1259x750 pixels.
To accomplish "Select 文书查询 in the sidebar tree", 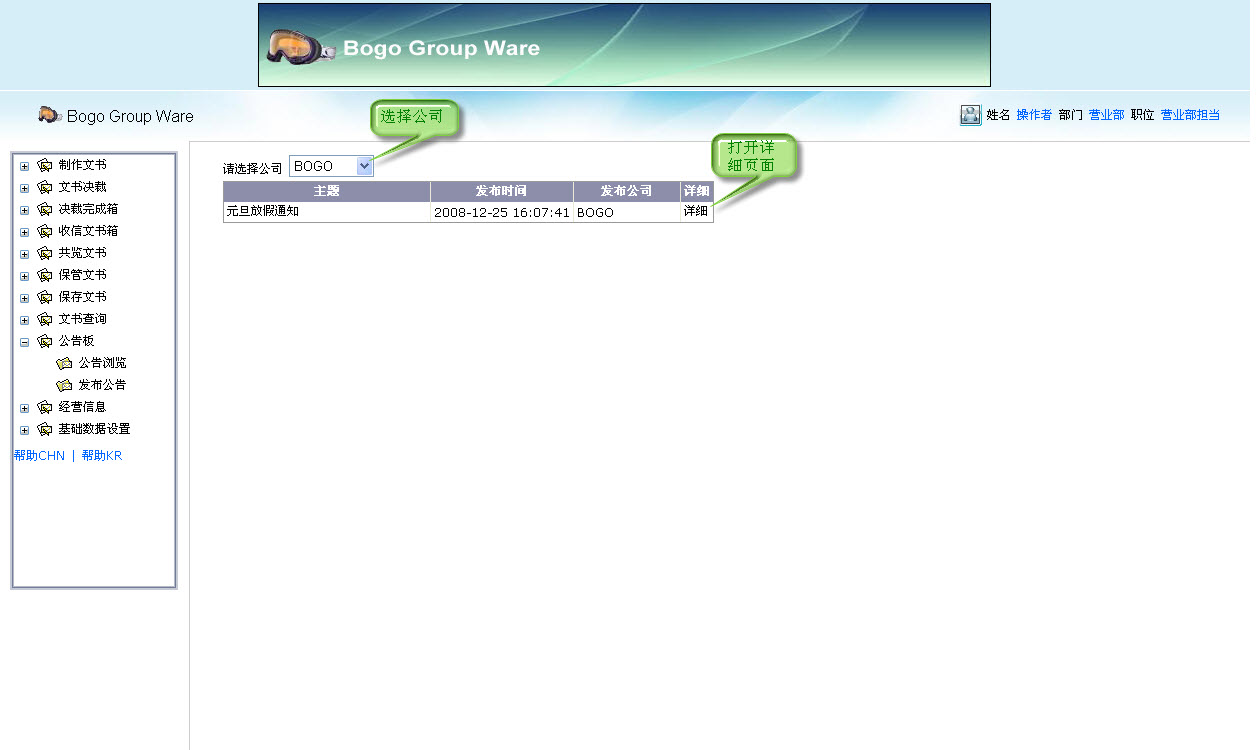I will tap(82, 319).
